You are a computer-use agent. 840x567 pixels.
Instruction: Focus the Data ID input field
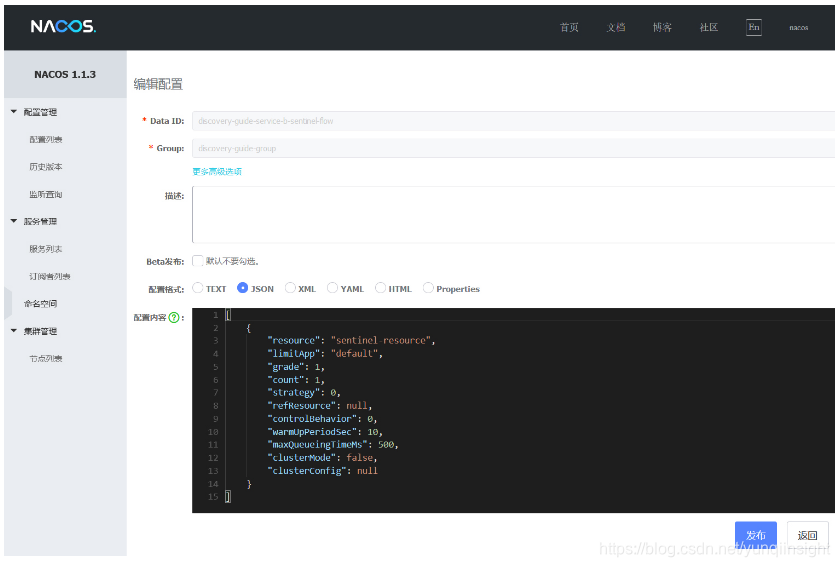[513, 121]
